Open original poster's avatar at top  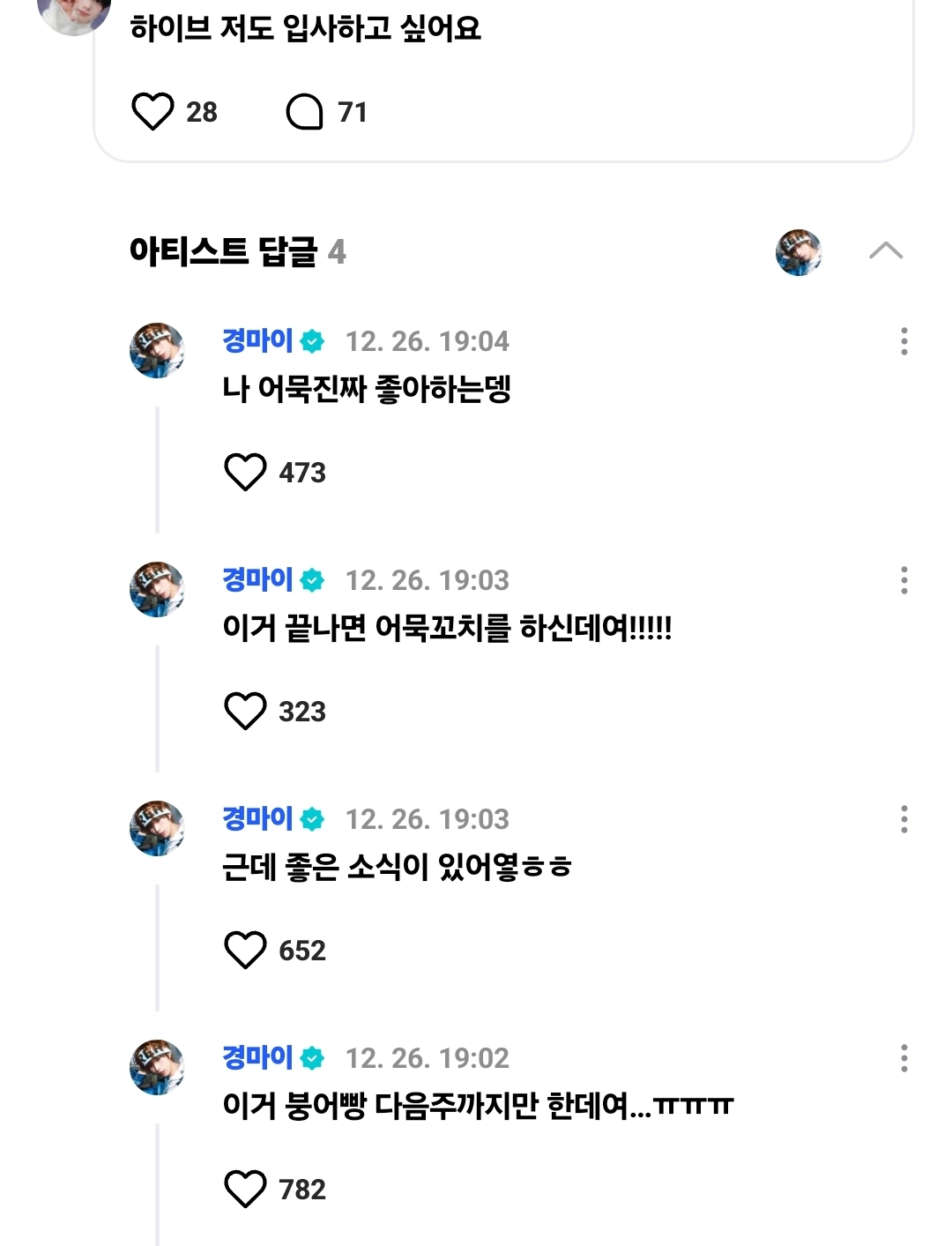[74, 13]
